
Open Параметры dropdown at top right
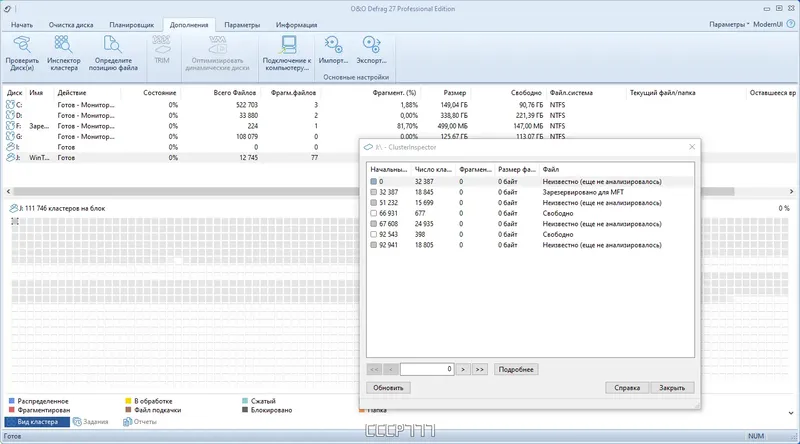(729, 24)
